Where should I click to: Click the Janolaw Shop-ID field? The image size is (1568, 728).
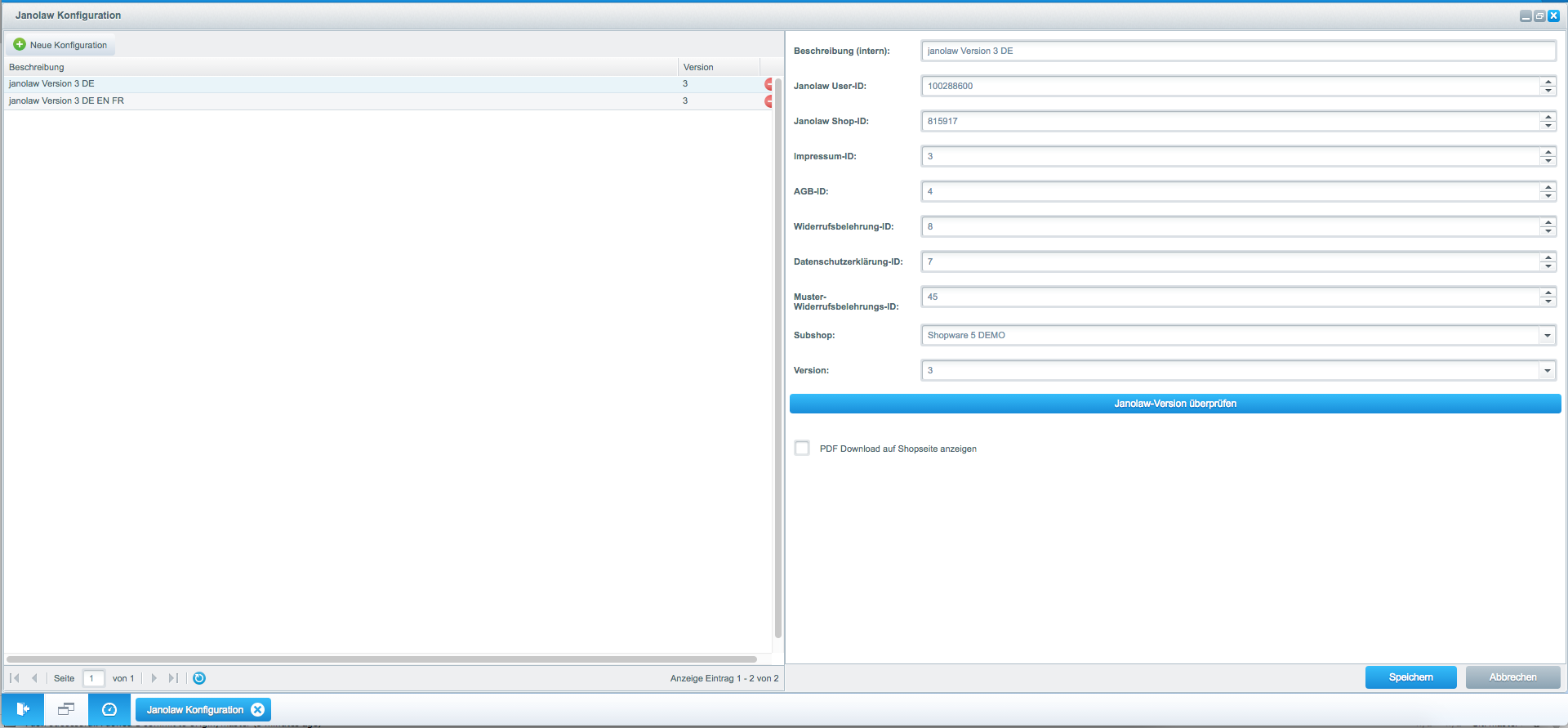pos(1230,121)
